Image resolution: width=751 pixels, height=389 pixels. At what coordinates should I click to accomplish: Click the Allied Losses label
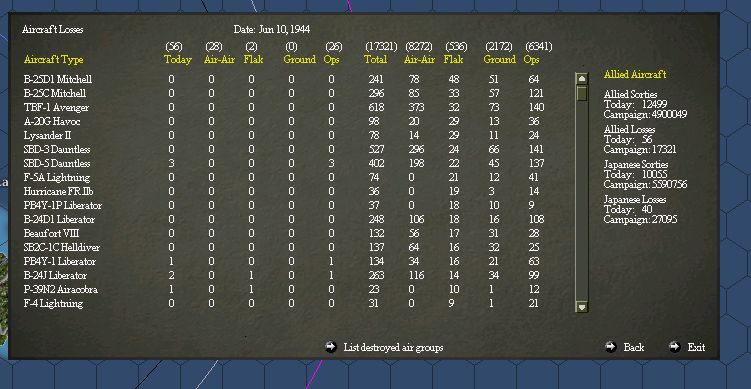(629, 129)
